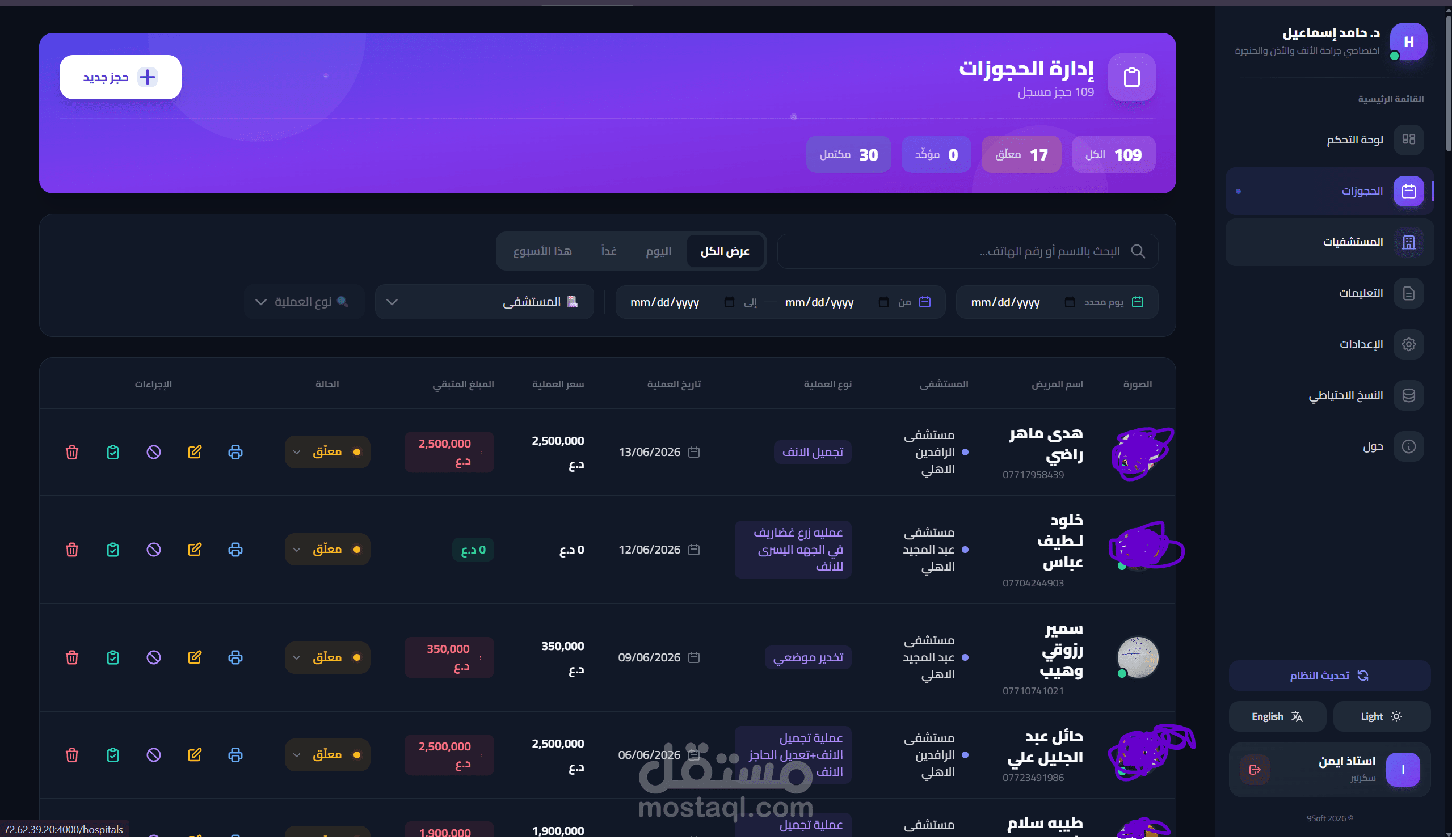Click phone number 07717958439
This screenshot has width=1452, height=840.
[1033, 475]
